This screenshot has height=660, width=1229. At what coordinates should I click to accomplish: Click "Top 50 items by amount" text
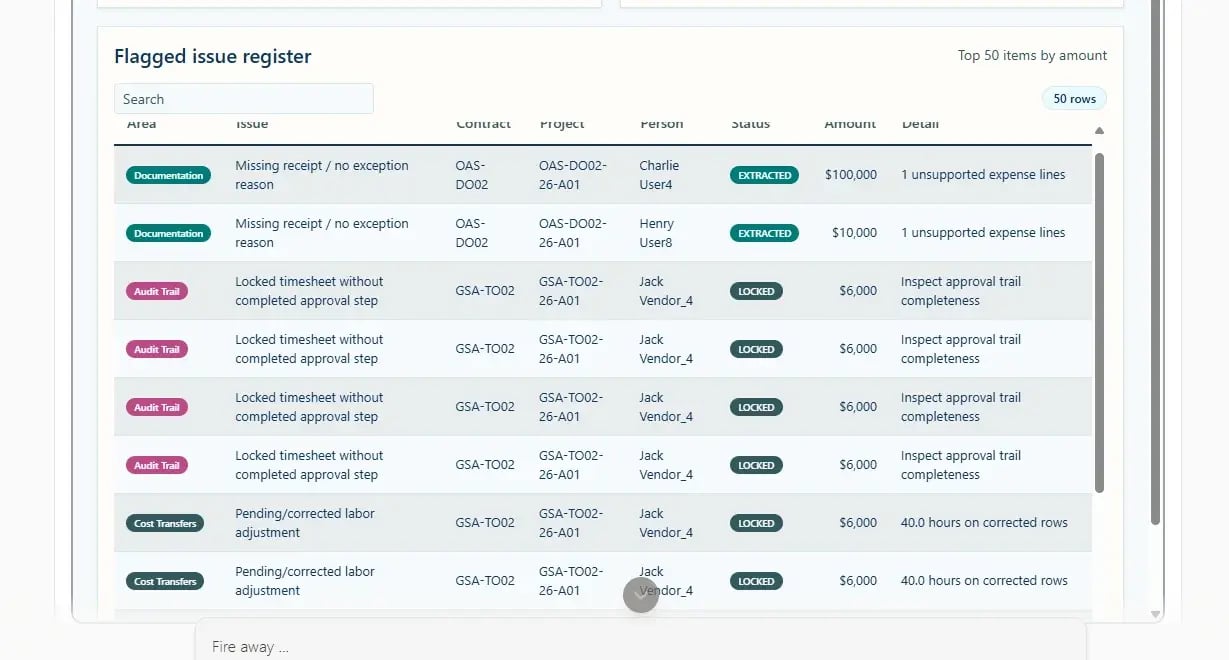[x=1032, y=55]
